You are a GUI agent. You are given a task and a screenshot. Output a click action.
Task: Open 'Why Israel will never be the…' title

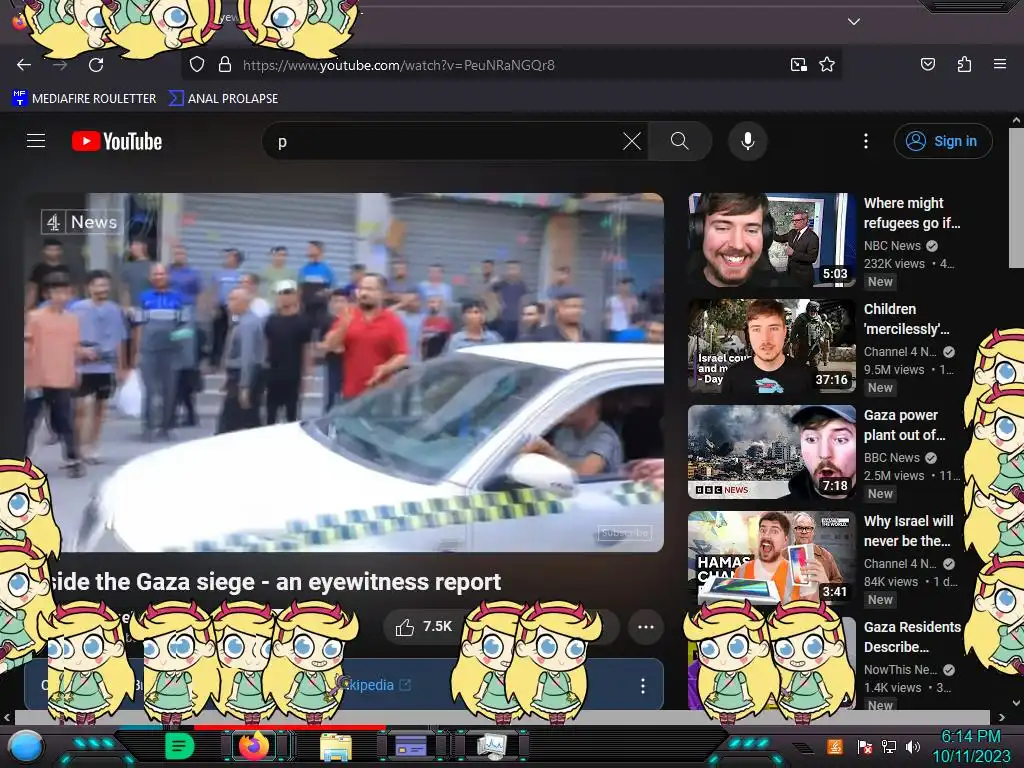click(x=909, y=531)
